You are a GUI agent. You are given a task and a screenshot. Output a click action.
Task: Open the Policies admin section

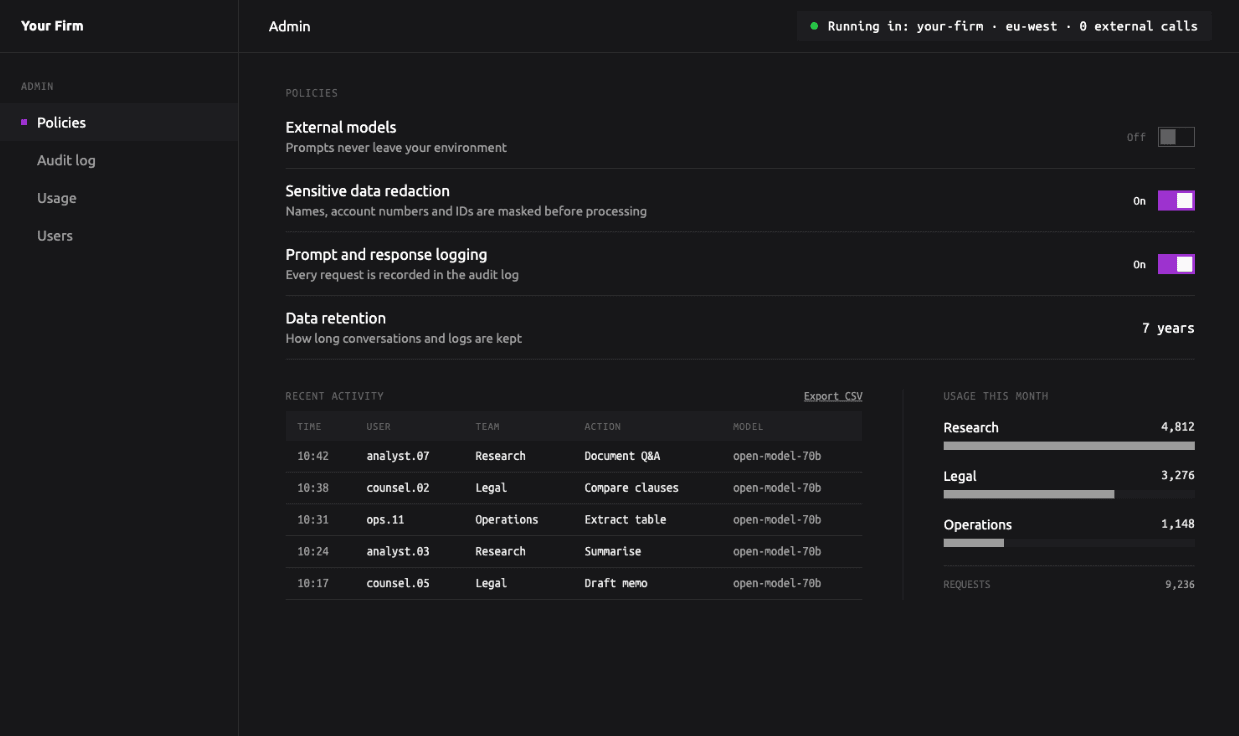click(119, 122)
